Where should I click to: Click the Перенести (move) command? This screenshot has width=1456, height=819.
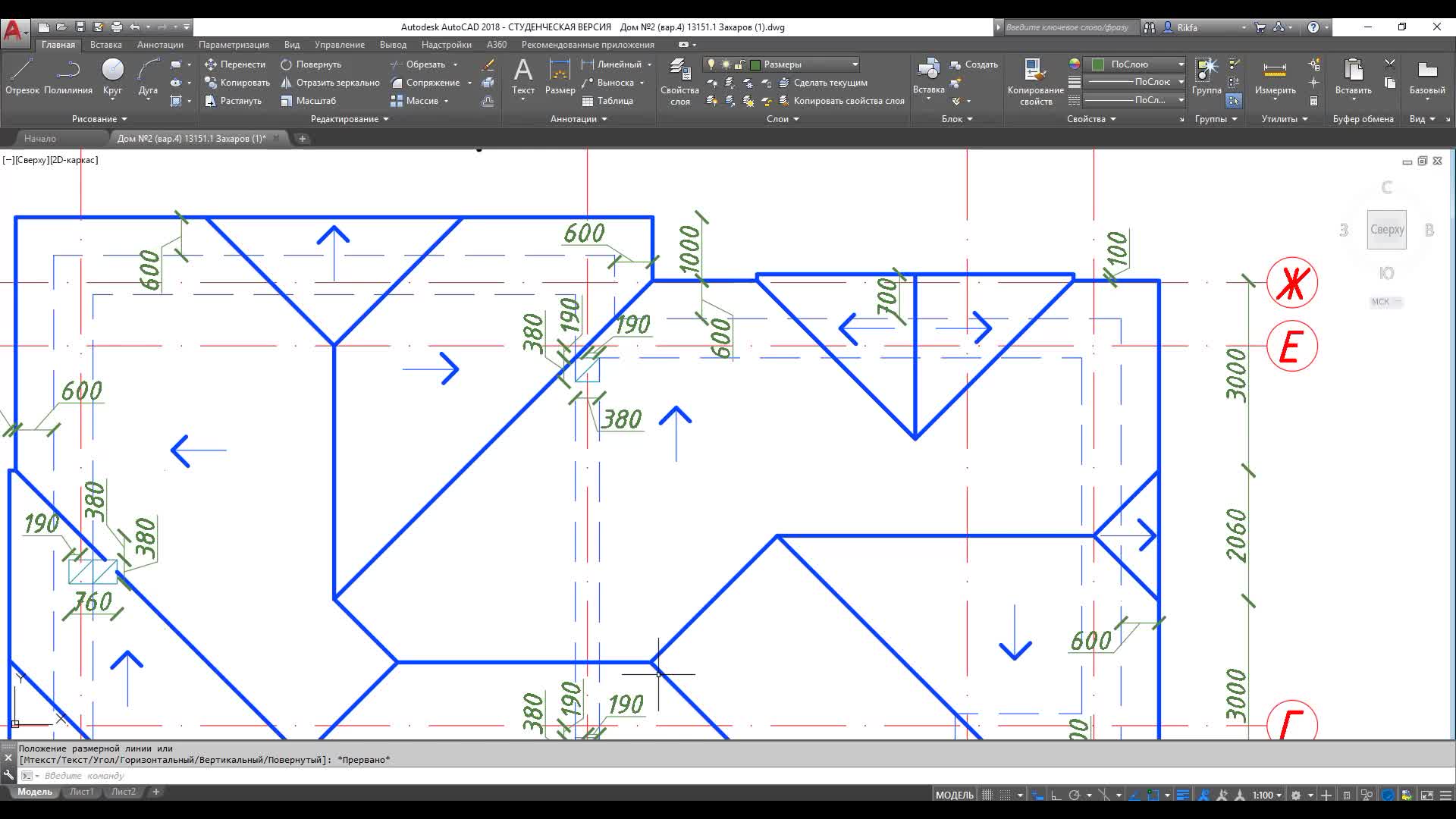[x=235, y=64]
